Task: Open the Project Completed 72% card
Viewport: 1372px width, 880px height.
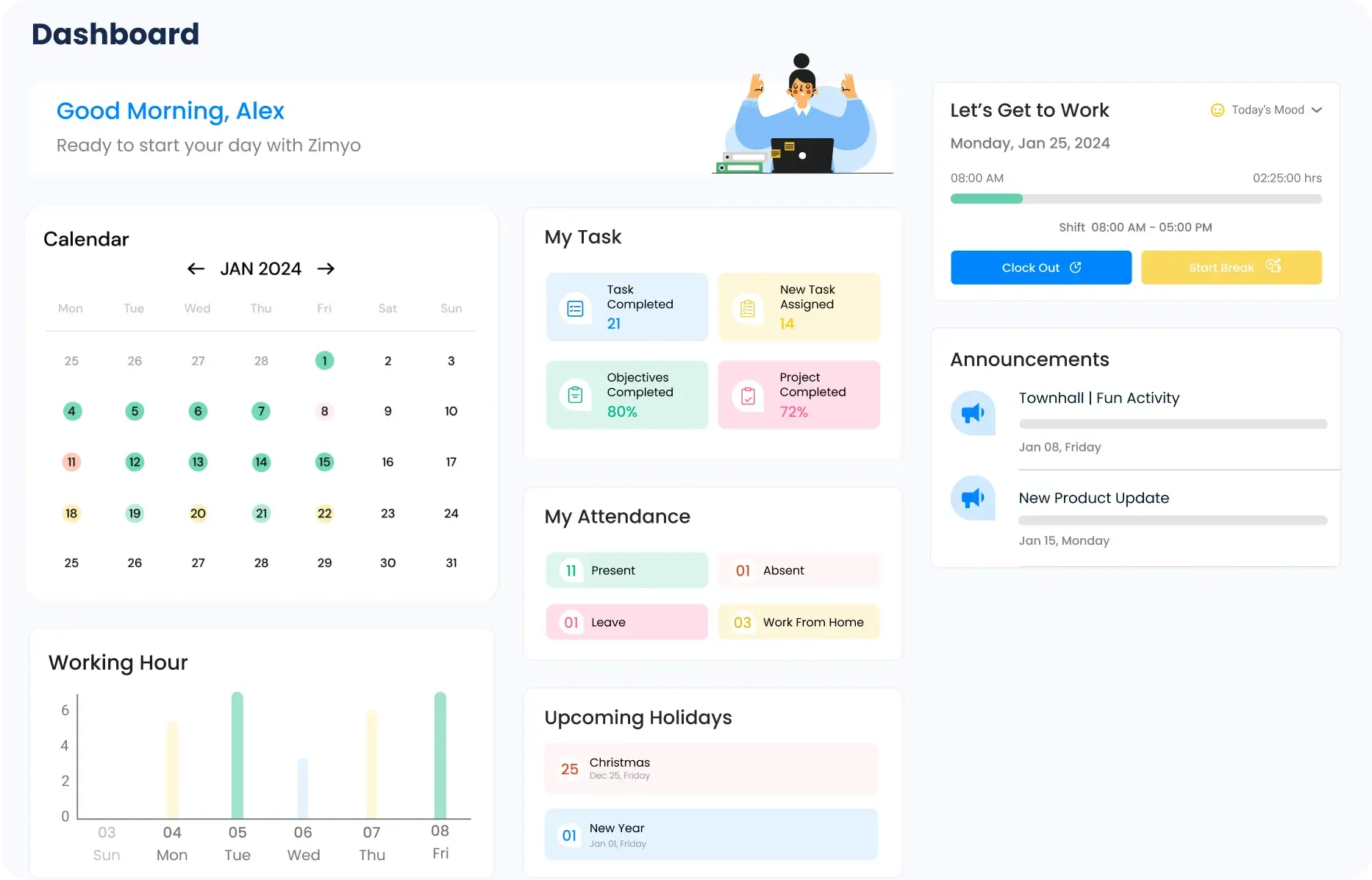Action: point(799,395)
